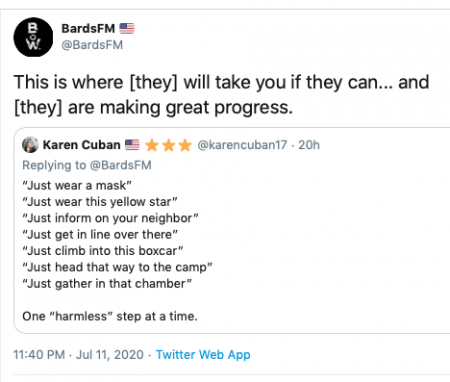The width and height of the screenshot is (450, 382).
Task: Open the @karencuban17 handle
Action: click(242, 145)
